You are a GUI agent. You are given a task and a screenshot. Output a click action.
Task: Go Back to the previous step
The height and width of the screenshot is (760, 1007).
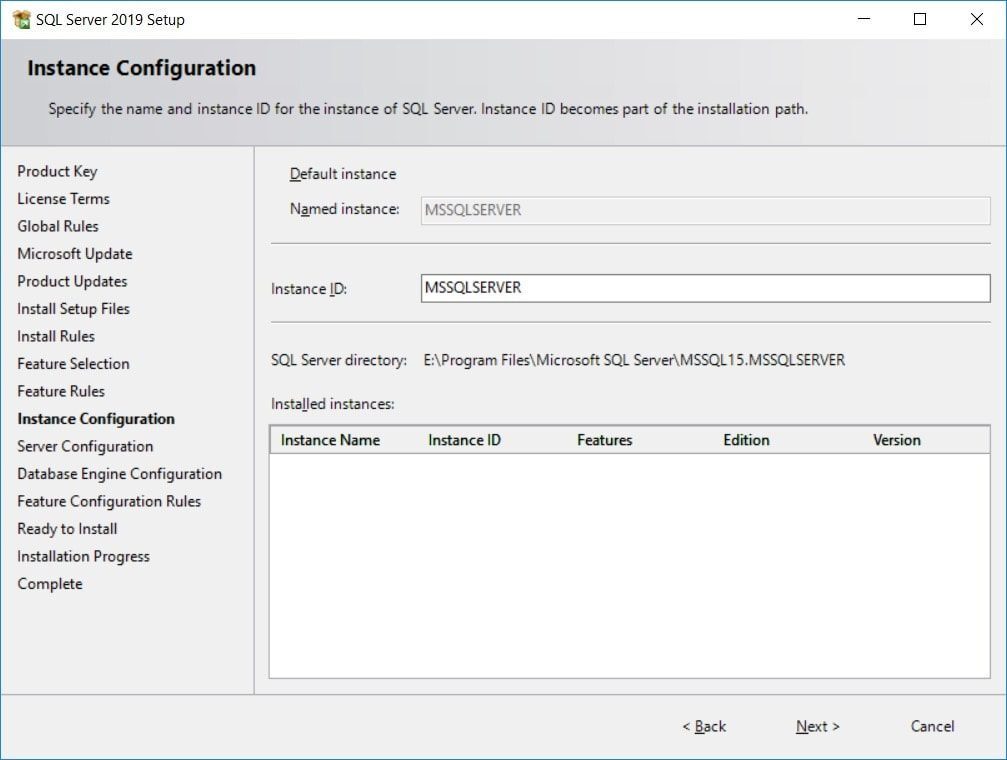[703, 727]
